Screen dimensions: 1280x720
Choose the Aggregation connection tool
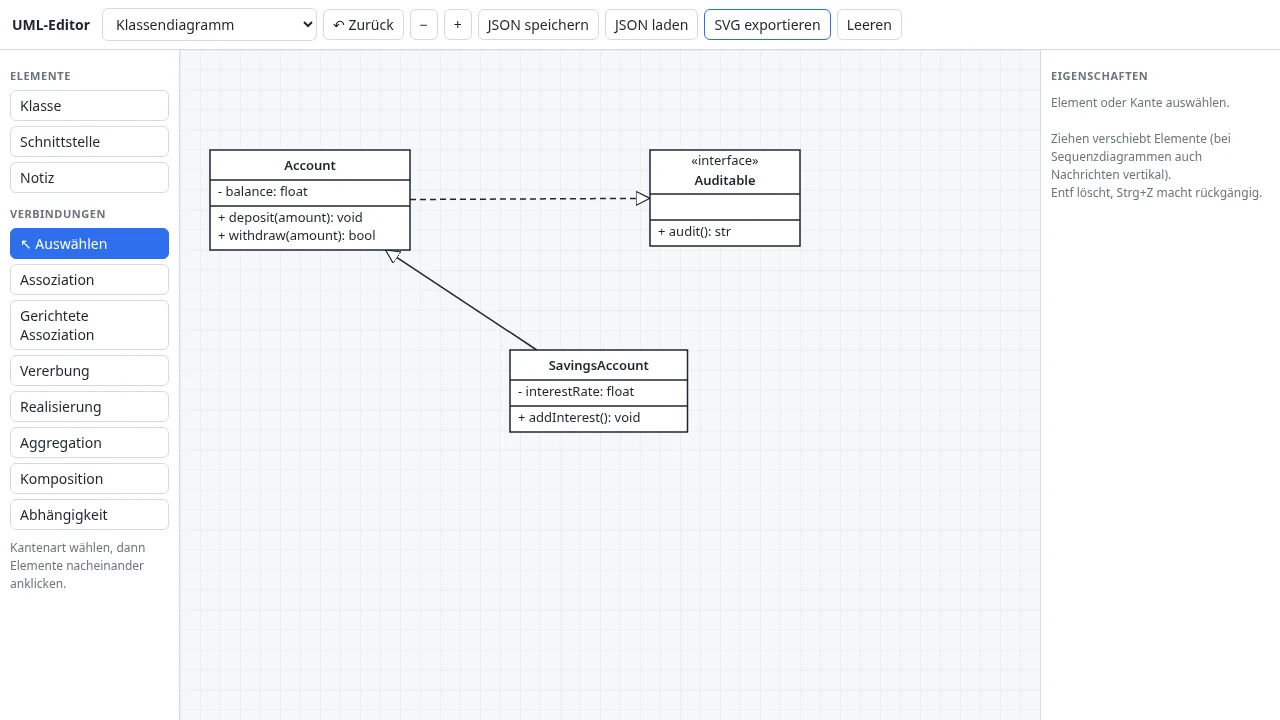[89, 443]
